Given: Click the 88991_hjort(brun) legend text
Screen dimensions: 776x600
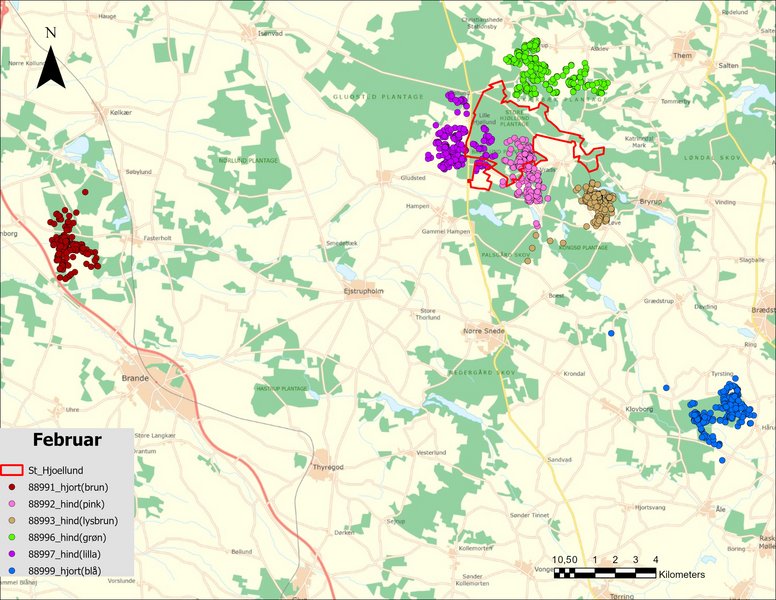Looking at the screenshot, I should (x=71, y=486).
